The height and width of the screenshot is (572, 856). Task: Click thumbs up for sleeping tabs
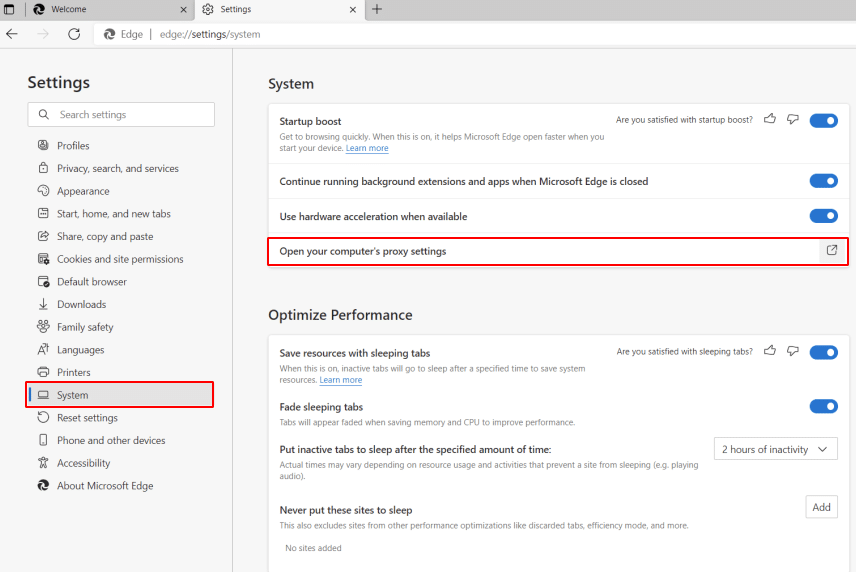click(x=770, y=351)
